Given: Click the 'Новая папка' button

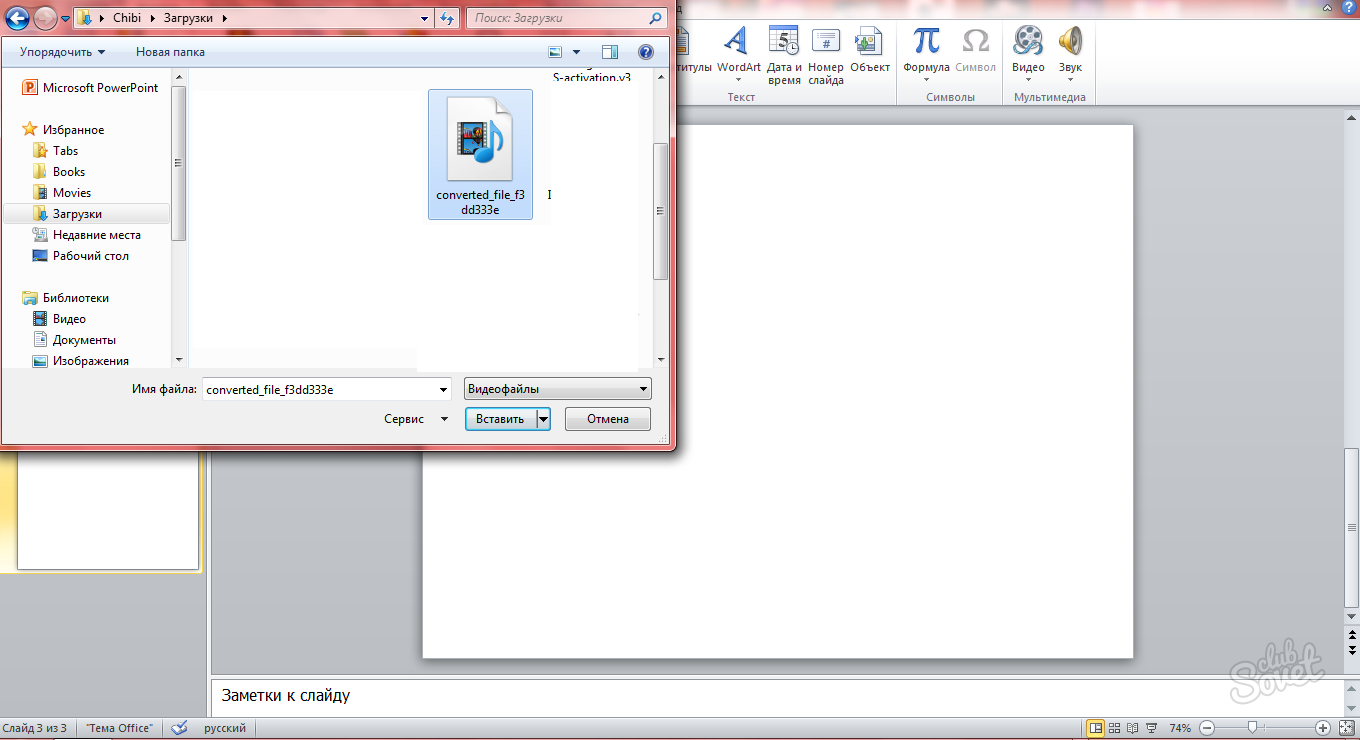Looking at the screenshot, I should tap(170, 52).
